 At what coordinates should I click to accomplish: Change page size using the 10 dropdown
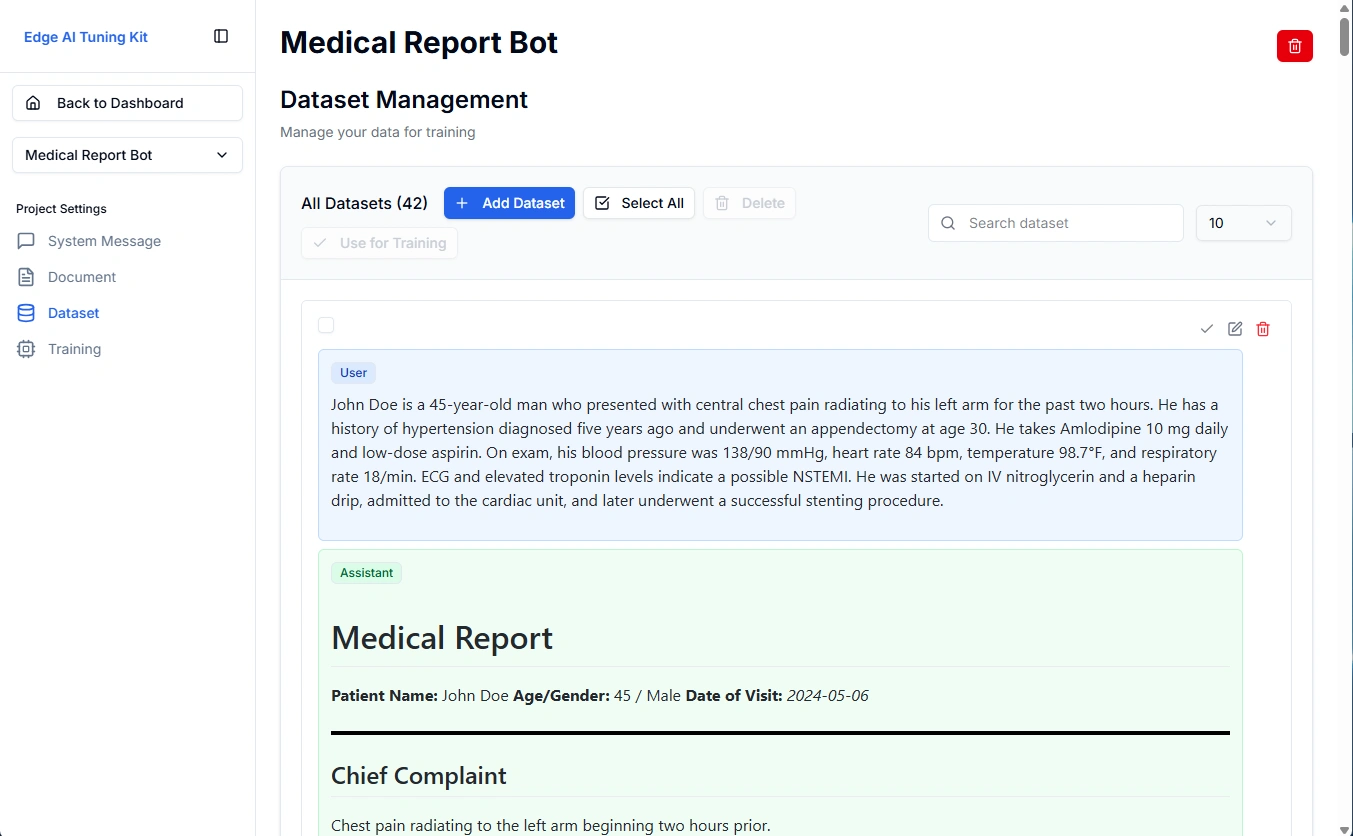pos(1243,223)
